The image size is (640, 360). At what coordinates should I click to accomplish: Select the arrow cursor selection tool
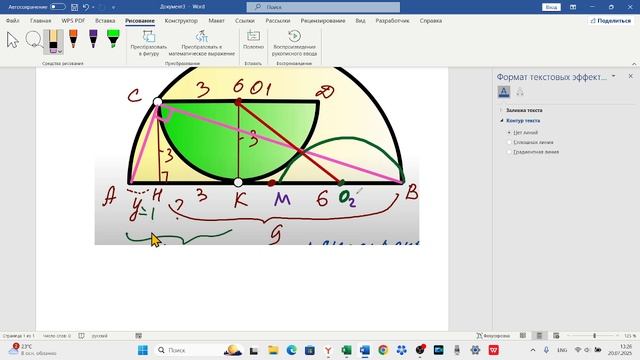point(13,40)
